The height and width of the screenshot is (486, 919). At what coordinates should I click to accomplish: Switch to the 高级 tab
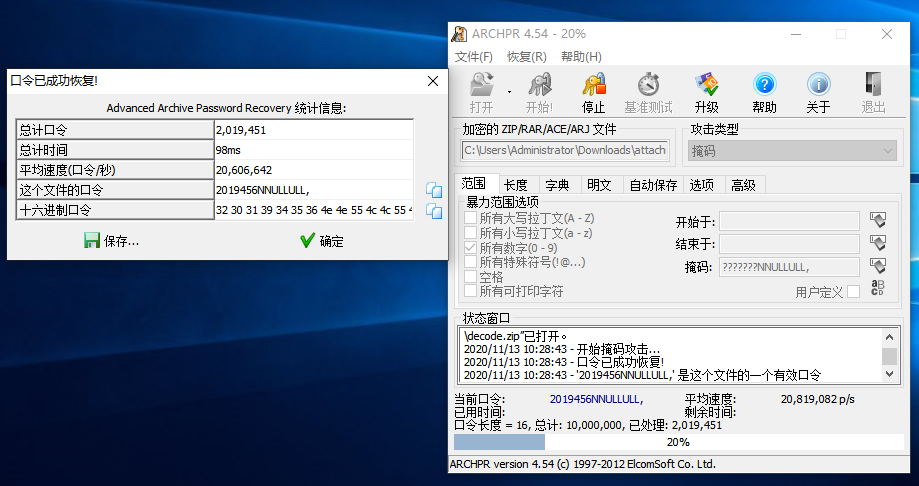click(743, 185)
